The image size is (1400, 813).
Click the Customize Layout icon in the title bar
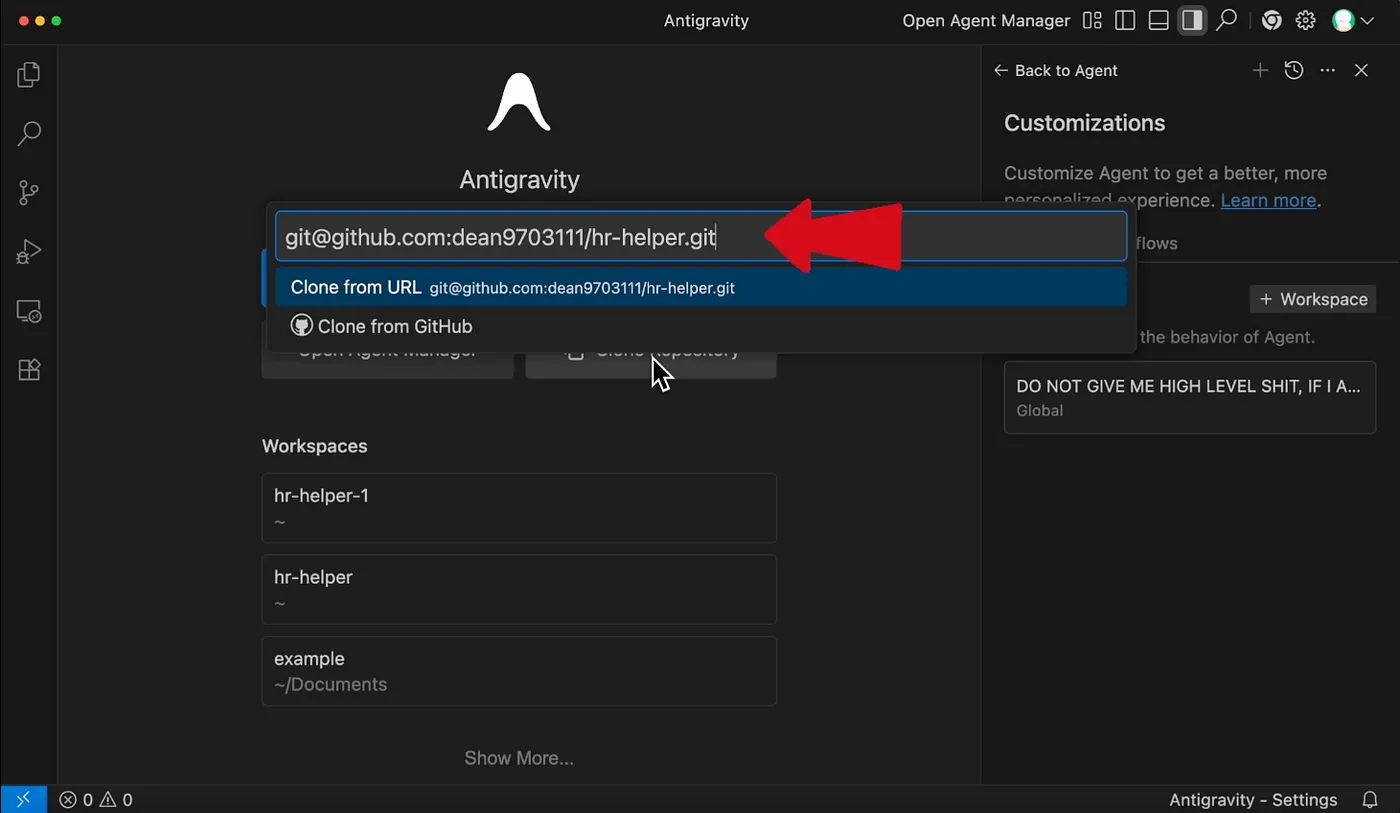tap(1092, 21)
